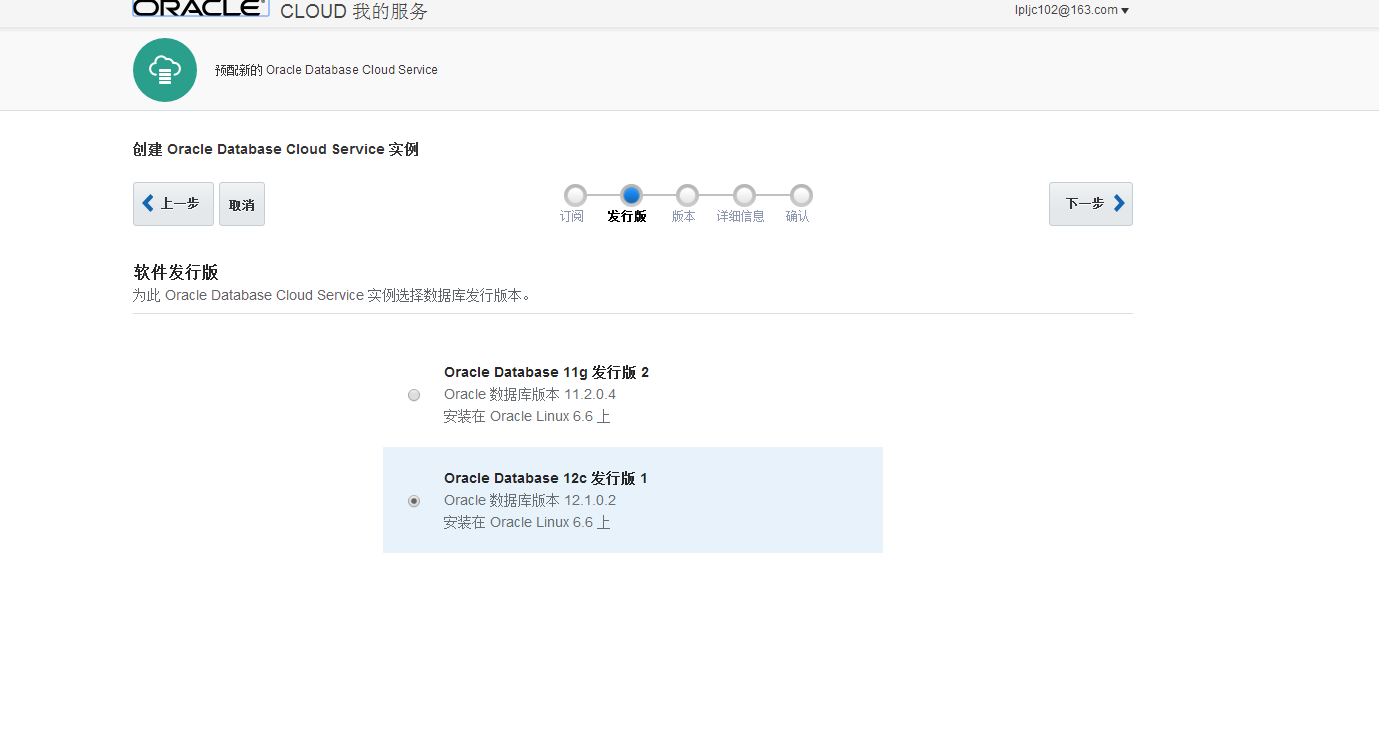This screenshot has height=755, width=1379.
Task: Click the Oracle Database 12c 发行版 1 title
Action: point(546,478)
